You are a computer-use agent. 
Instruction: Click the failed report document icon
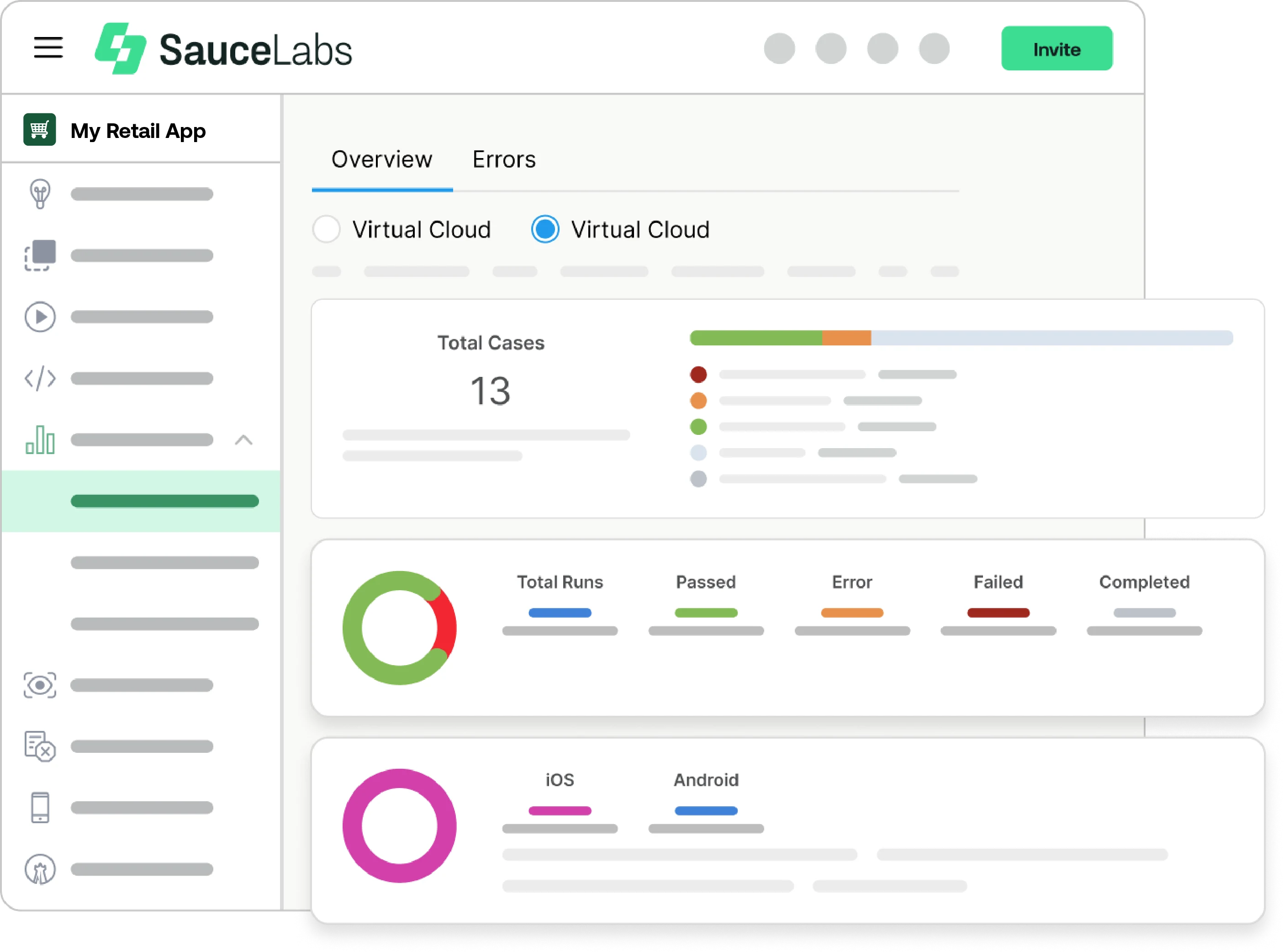coord(39,747)
